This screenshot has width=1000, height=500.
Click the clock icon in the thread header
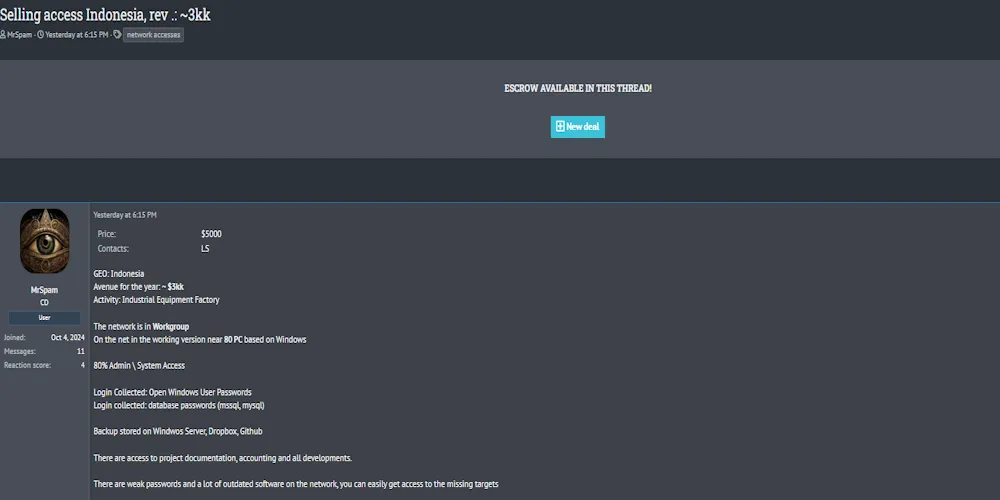click(x=40, y=34)
